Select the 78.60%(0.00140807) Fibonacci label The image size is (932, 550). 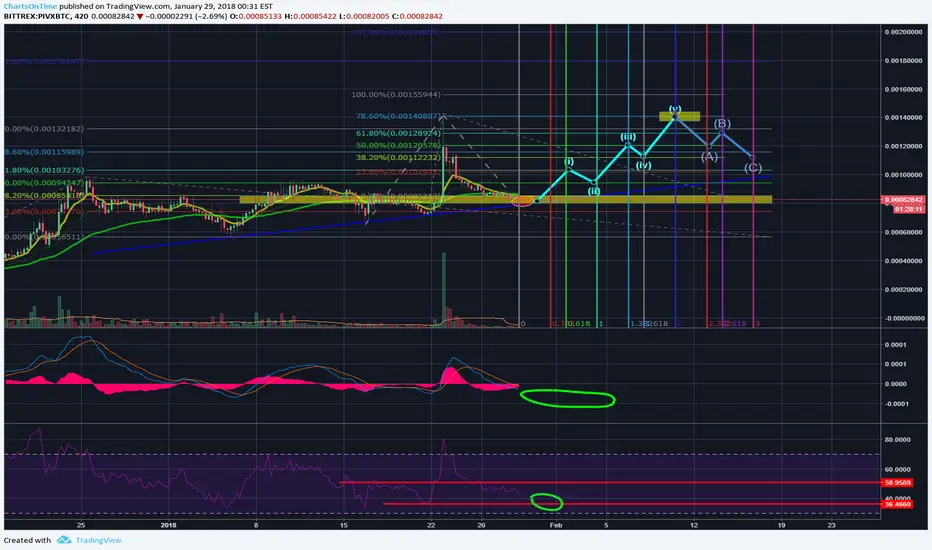click(x=398, y=117)
